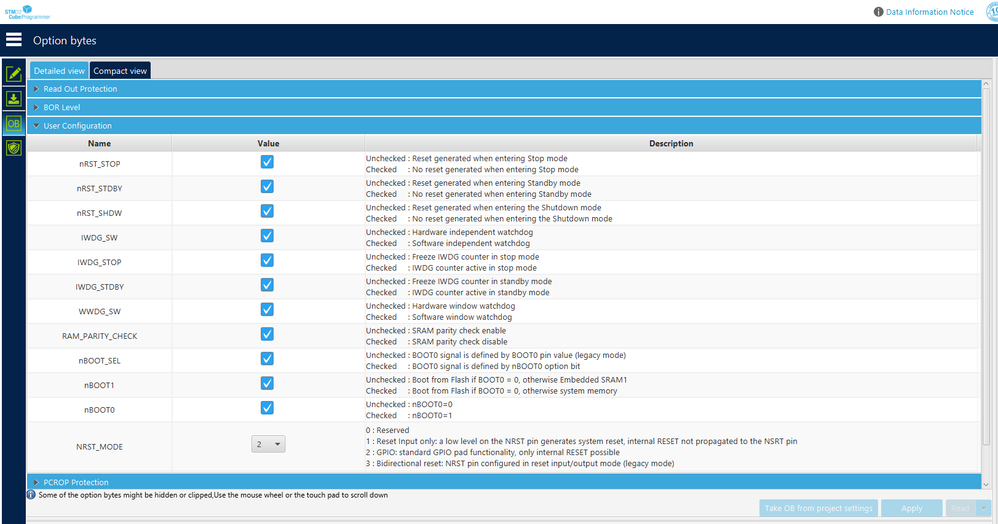
Task: Click the vertical scrollbar thumb
Action: pos(986,266)
